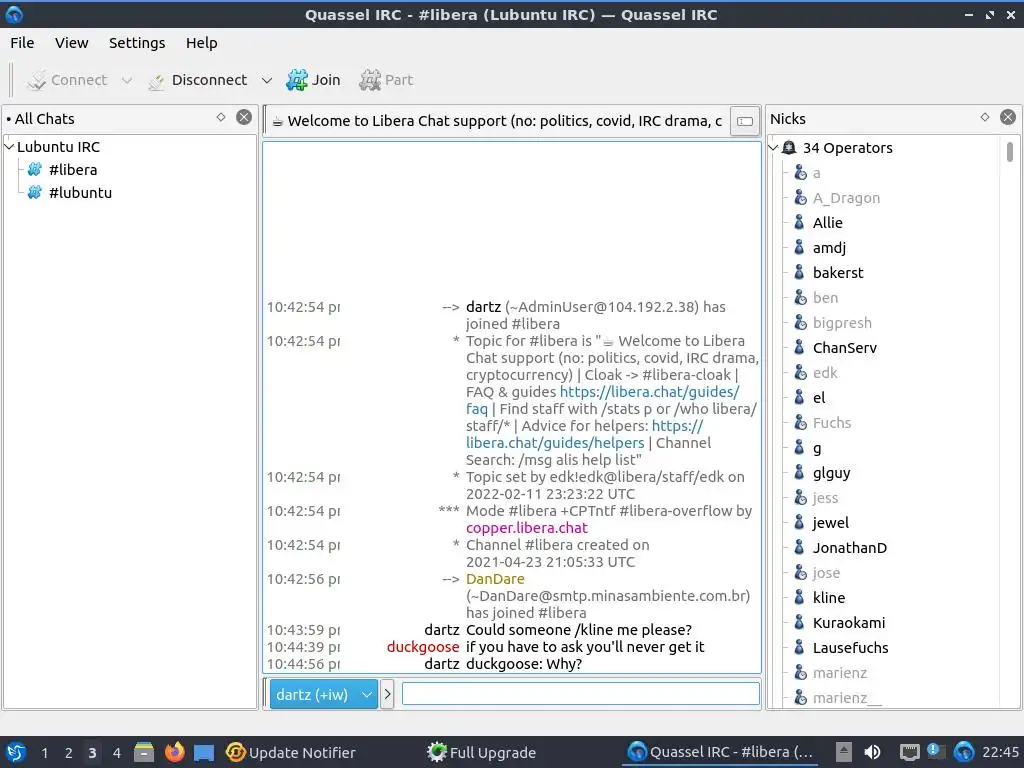Screen dimensions: 1024x768
Task: Click the user icon beside ChanServ
Action: coord(799,347)
